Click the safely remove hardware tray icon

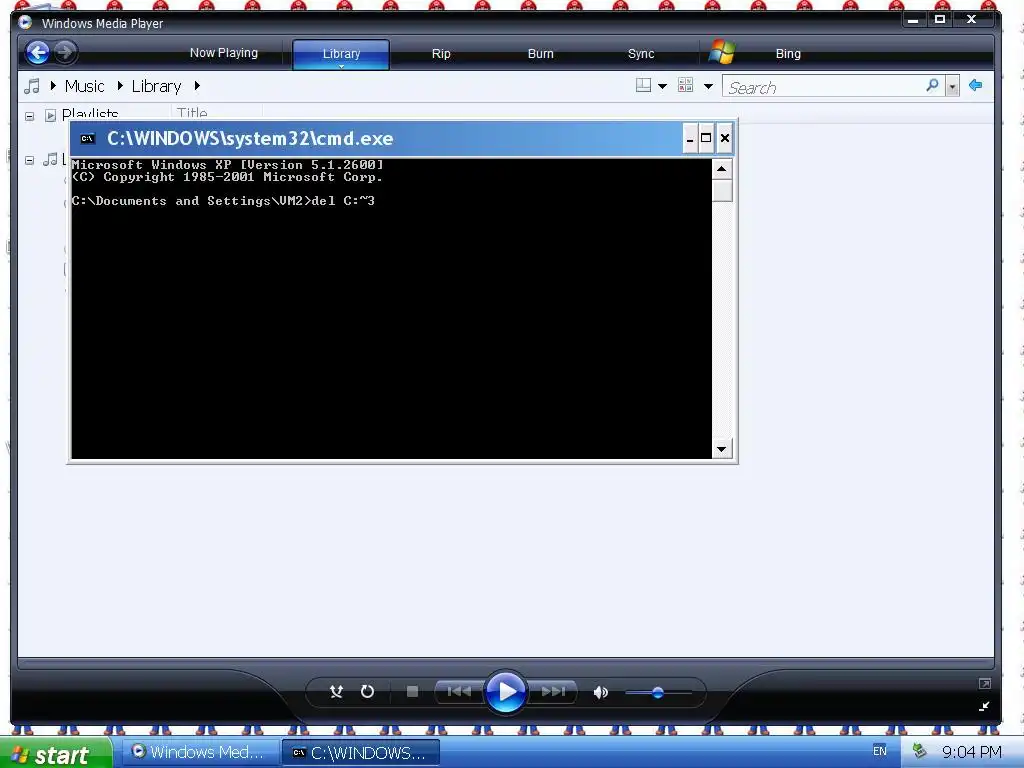coord(920,751)
